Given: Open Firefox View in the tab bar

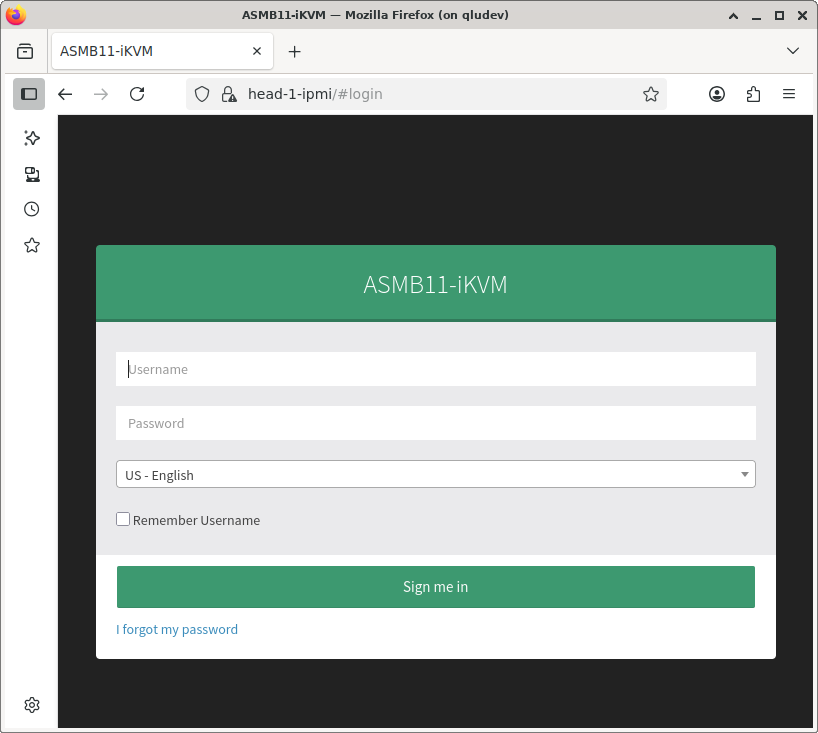Looking at the screenshot, I should [x=25, y=51].
